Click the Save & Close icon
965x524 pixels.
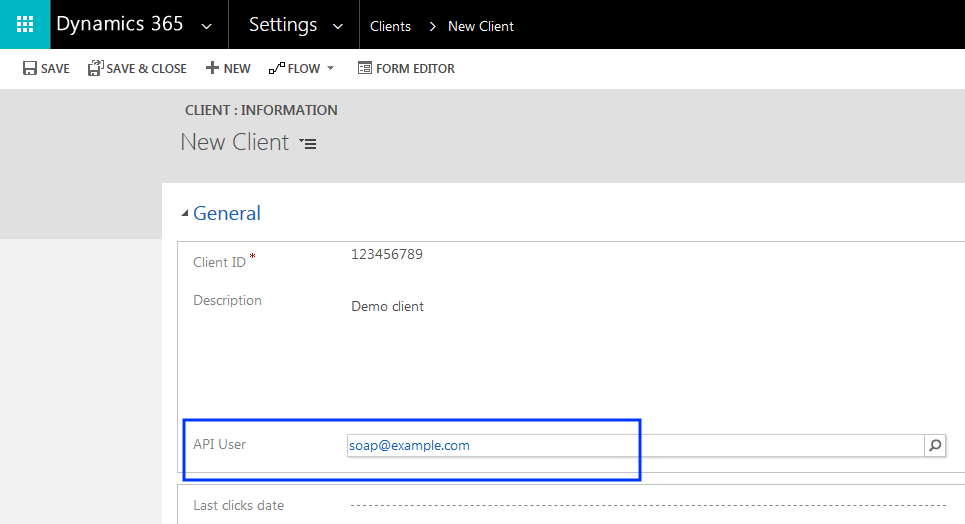pos(95,69)
